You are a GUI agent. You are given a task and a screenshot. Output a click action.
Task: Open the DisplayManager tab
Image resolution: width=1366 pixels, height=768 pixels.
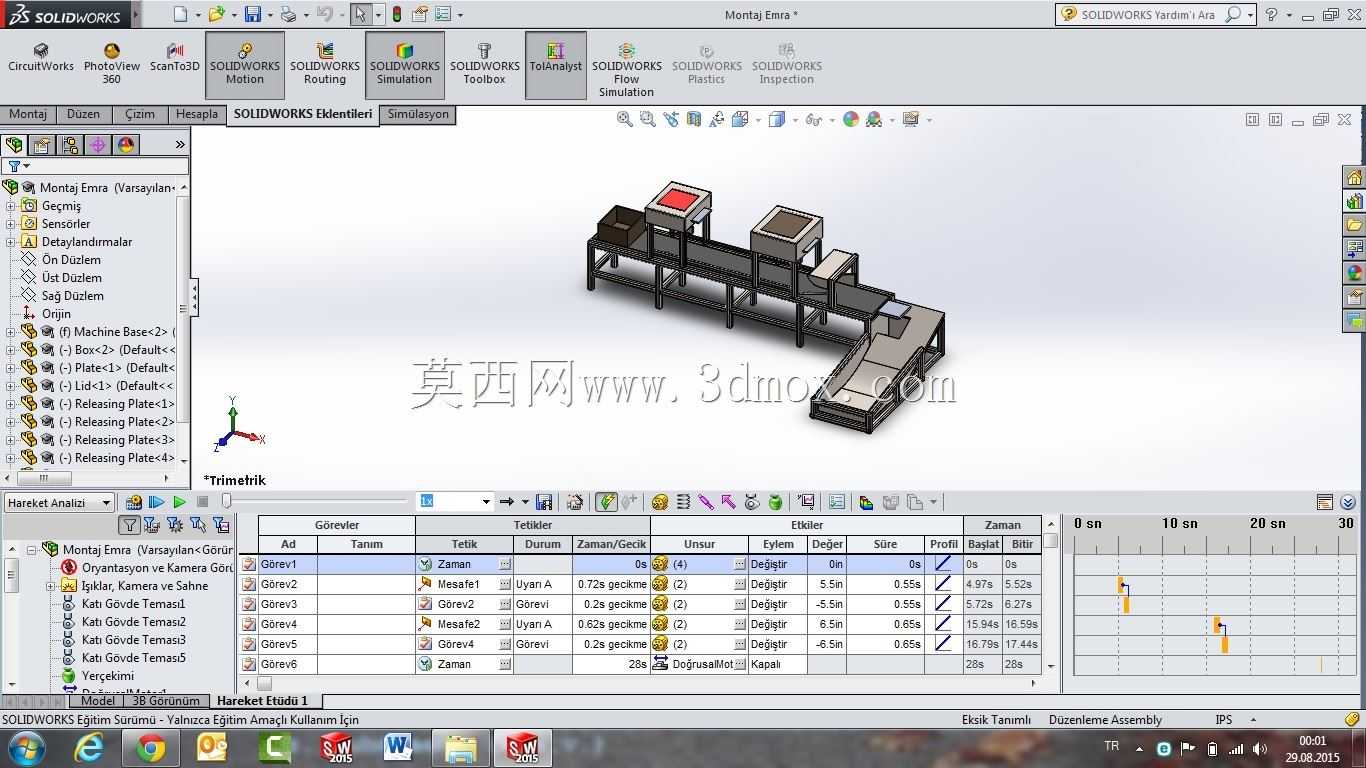point(126,145)
